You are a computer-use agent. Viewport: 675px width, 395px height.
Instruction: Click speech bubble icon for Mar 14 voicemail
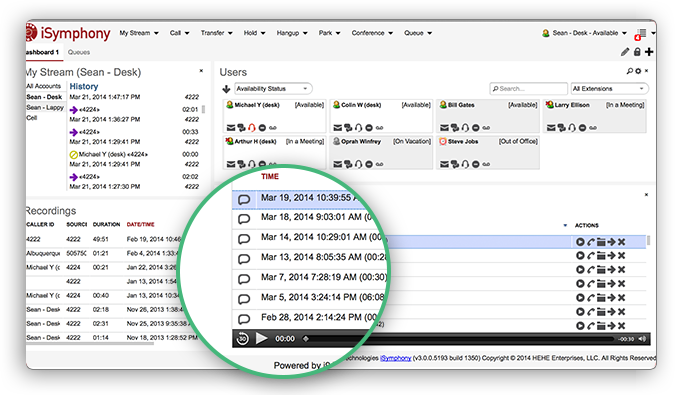[244, 239]
